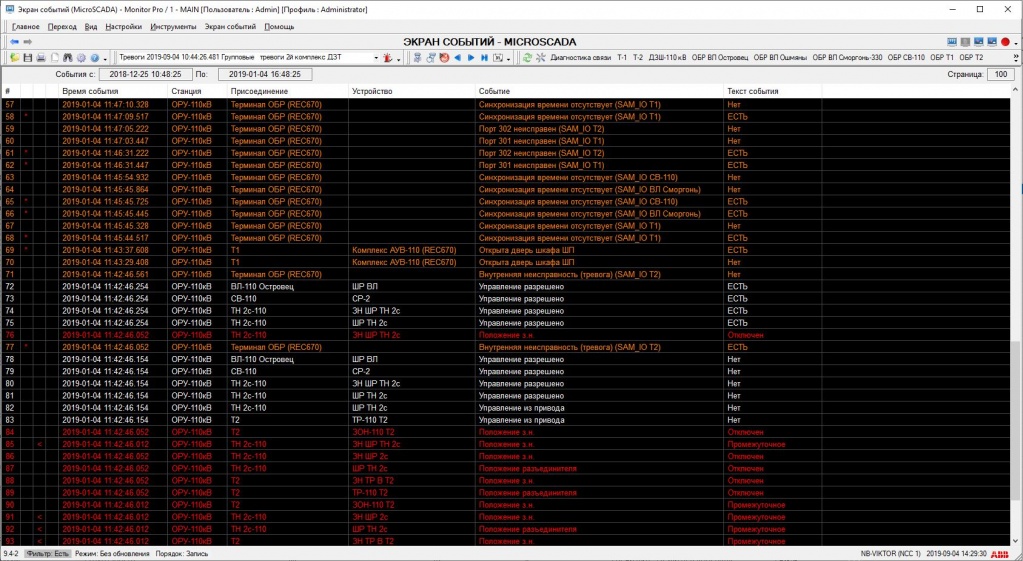The image size is (1023, 561).
Task: Click the red alarm siren icon
Action: [388, 58]
